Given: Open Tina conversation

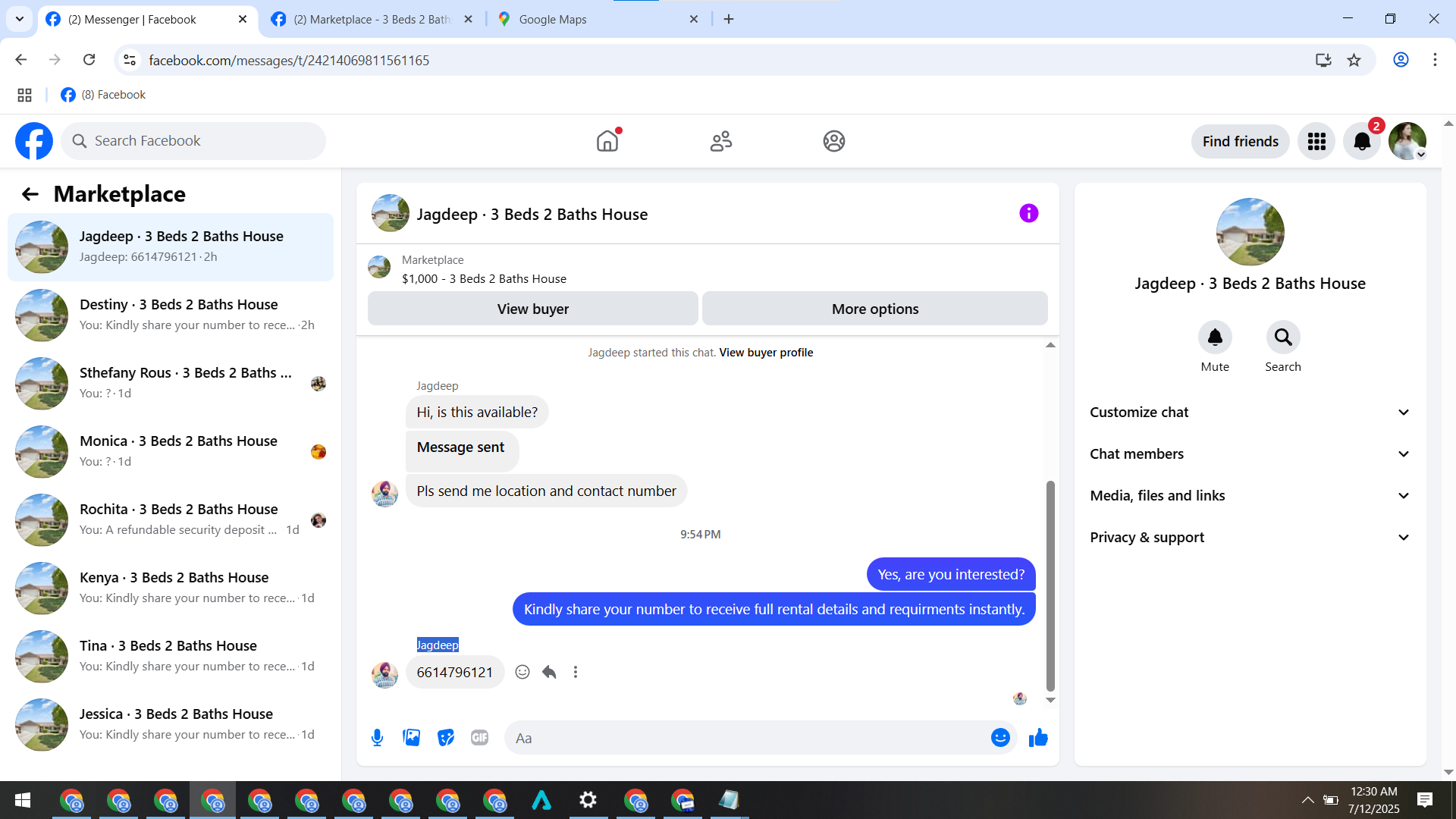Looking at the screenshot, I should click(x=171, y=656).
